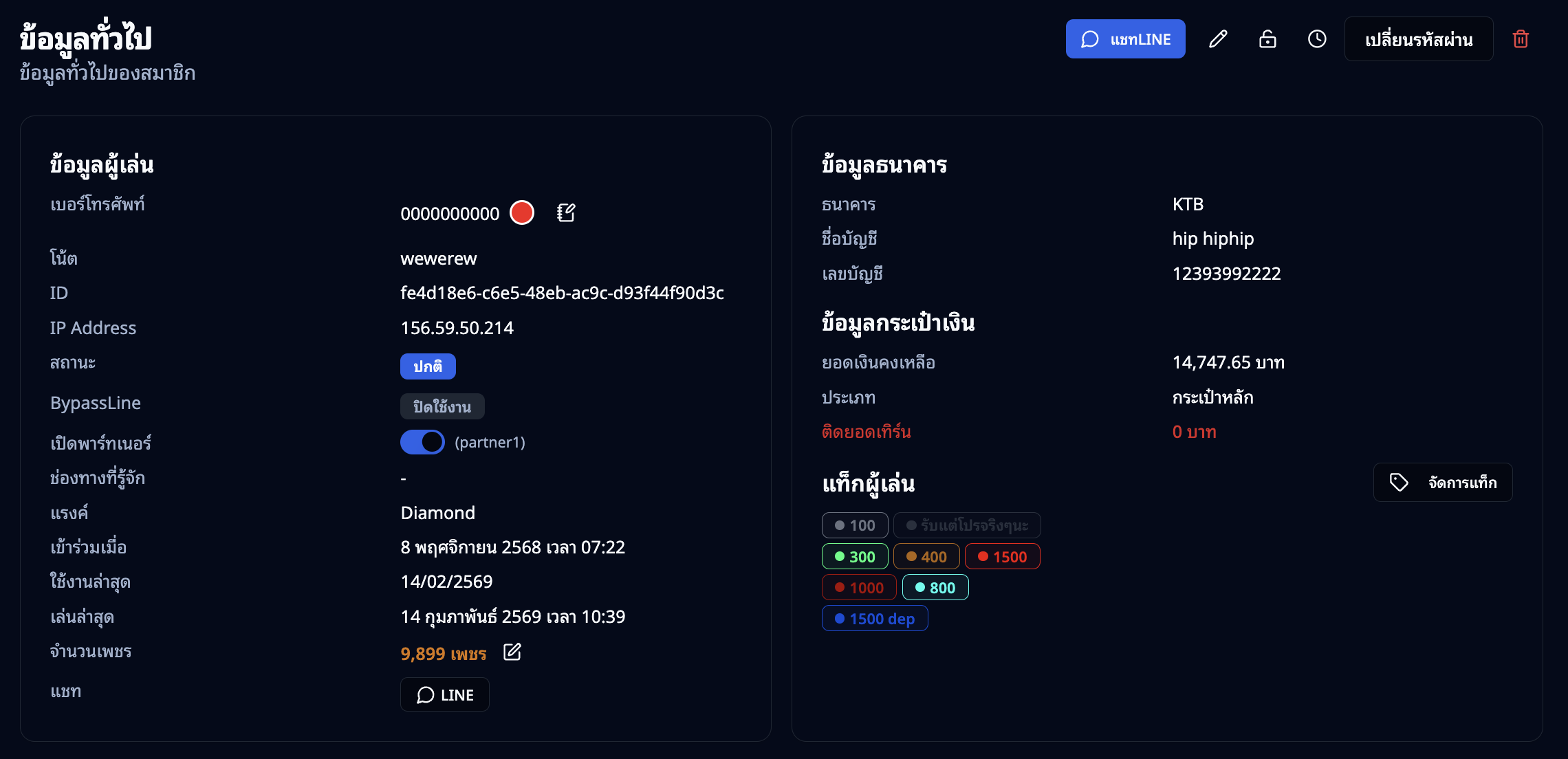Toggle the BypassLine ปิดใช้งาน badge
This screenshot has width=1568, height=759.
pyautogui.click(x=442, y=406)
